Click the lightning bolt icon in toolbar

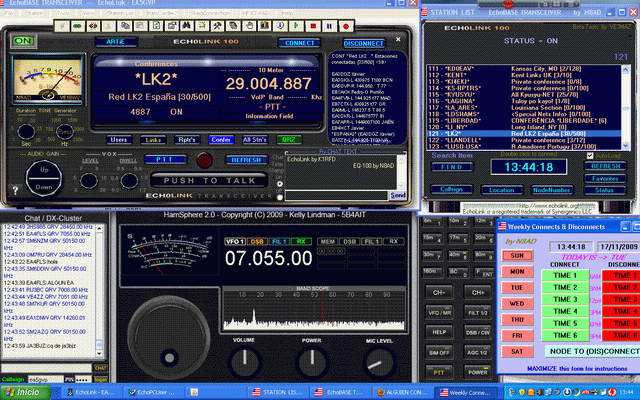click(x=62, y=26)
